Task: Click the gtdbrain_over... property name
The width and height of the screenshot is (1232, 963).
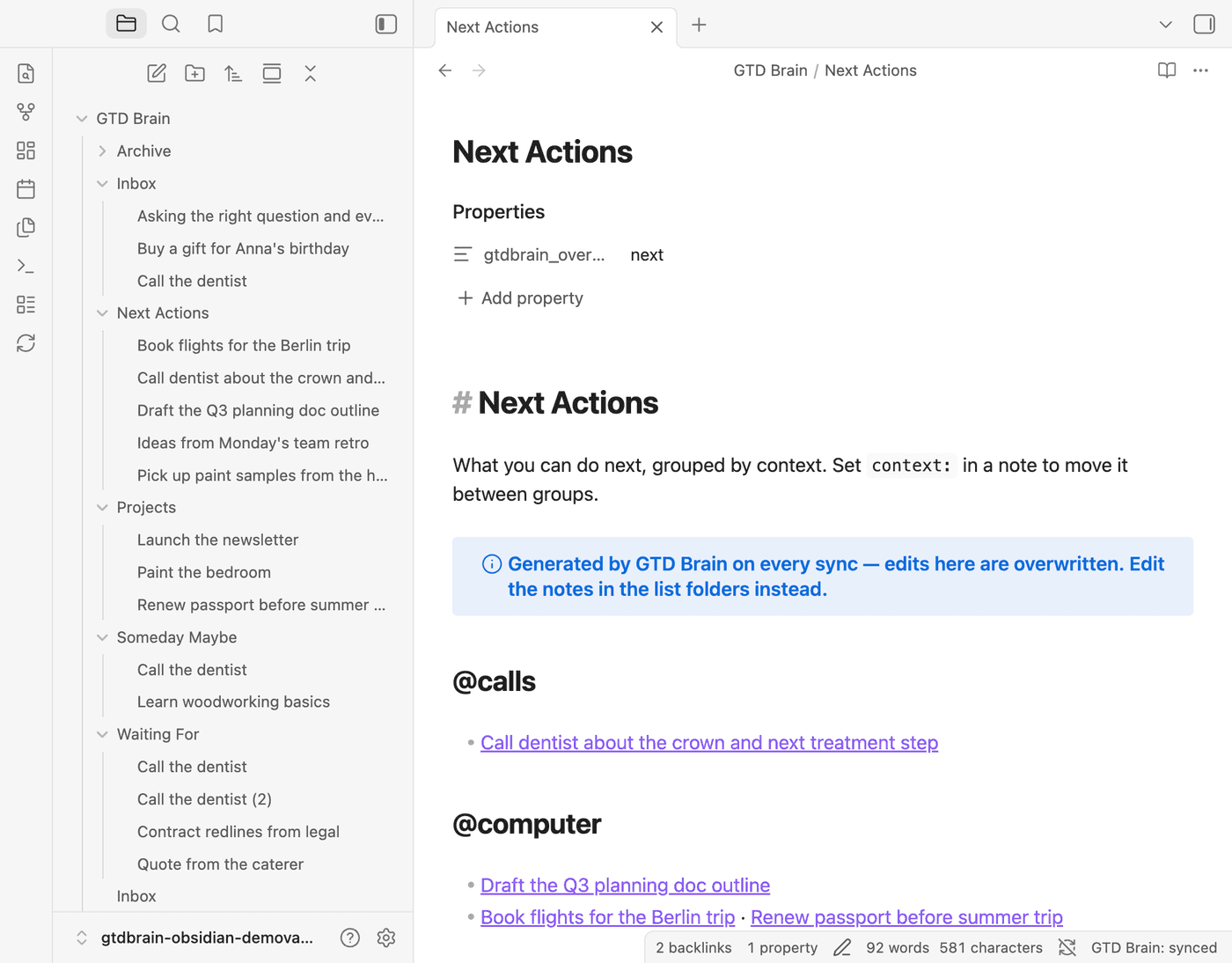Action: pyautogui.click(x=544, y=255)
